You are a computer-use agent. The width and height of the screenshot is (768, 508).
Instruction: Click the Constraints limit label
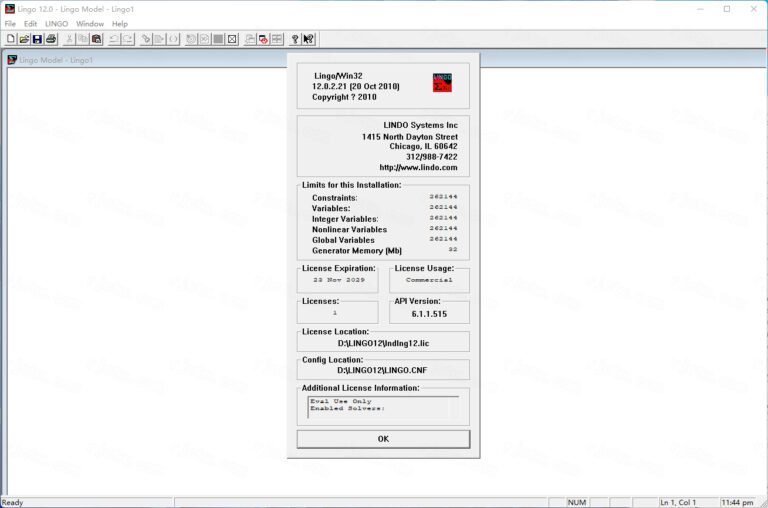point(335,198)
